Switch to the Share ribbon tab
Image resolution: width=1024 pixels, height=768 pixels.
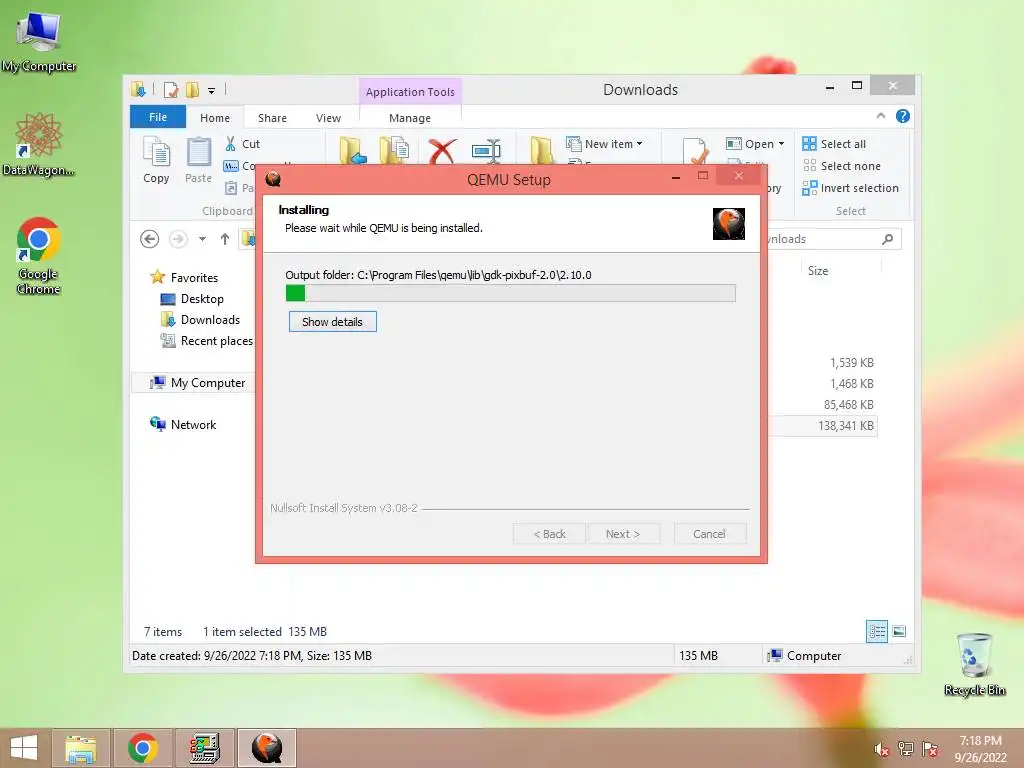(x=272, y=118)
